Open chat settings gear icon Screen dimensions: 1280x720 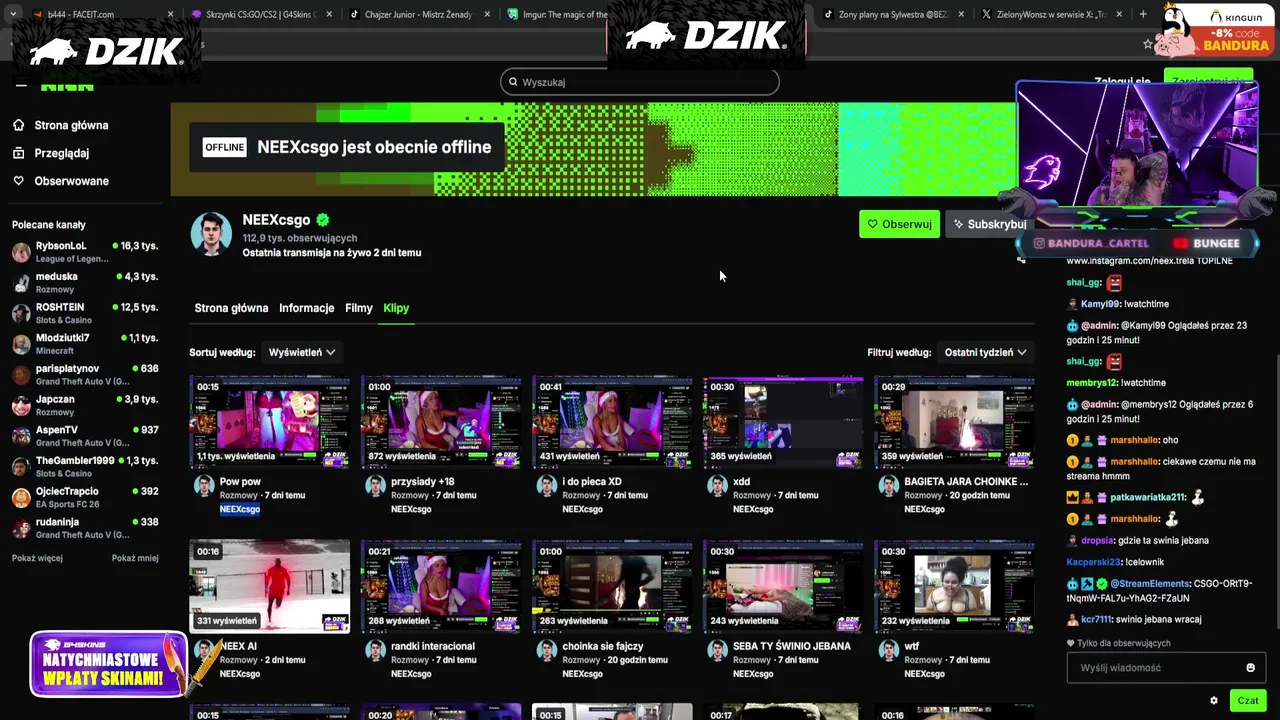1214,701
